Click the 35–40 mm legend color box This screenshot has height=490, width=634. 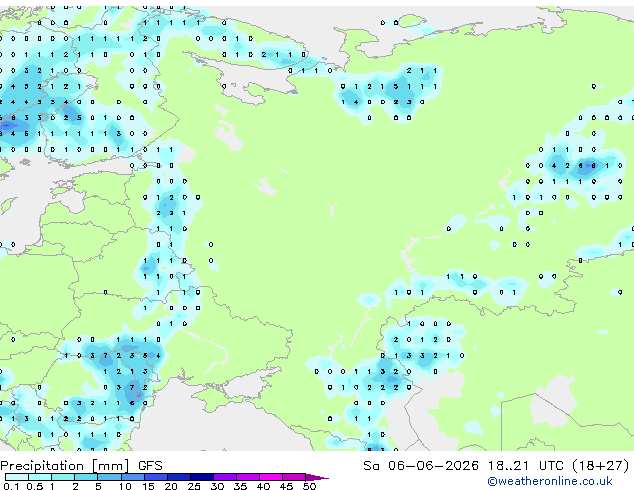click(x=248, y=477)
